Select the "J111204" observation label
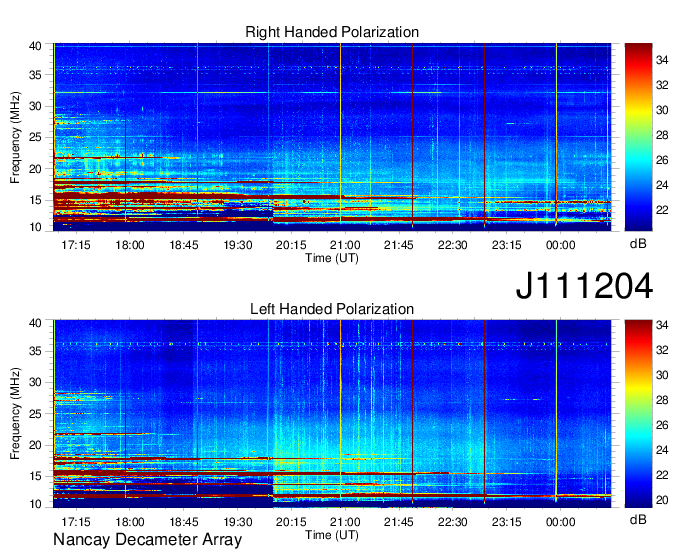Screen dimensions: 680x552 (584, 286)
